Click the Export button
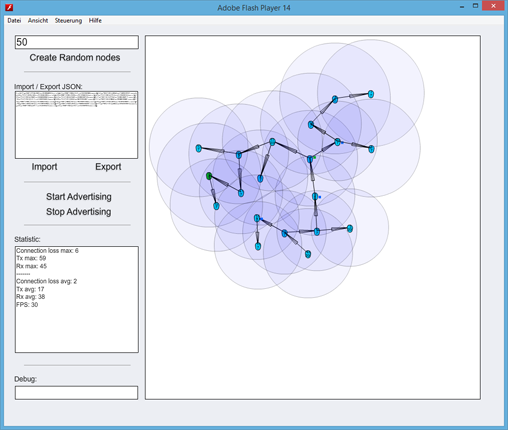Screen dimensions: 508x430 pos(108,167)
